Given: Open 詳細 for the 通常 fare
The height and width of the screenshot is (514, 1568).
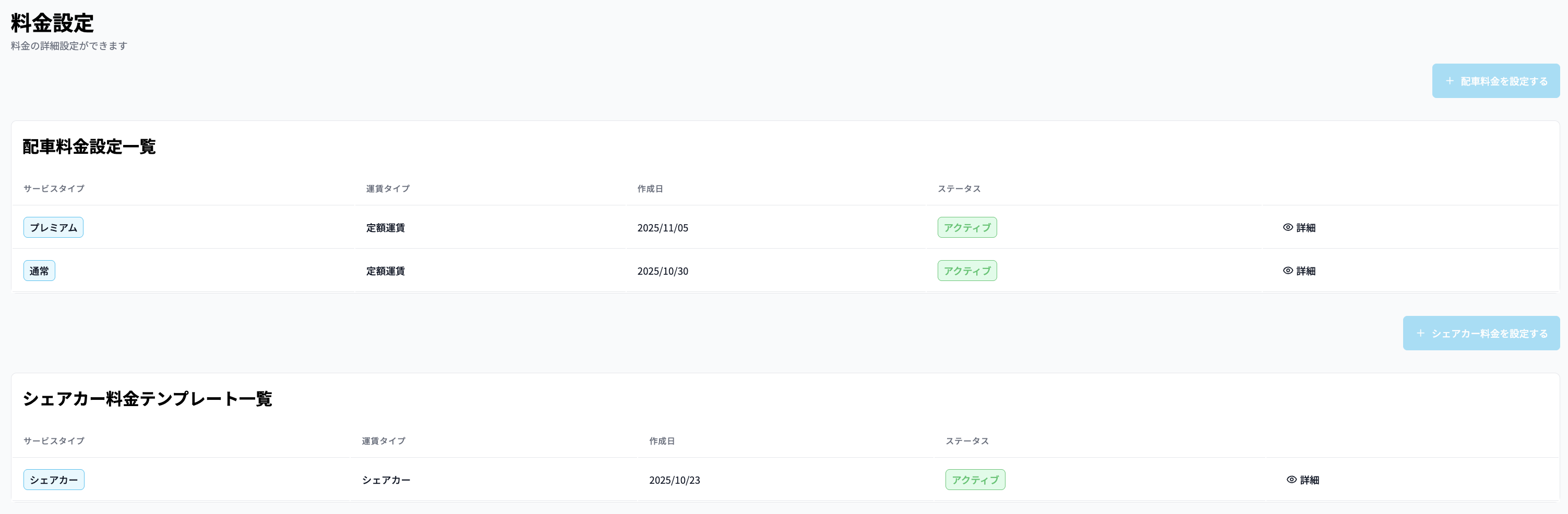Looking at the screenshot, I should pyautogui.click(x=1306, y=271).
